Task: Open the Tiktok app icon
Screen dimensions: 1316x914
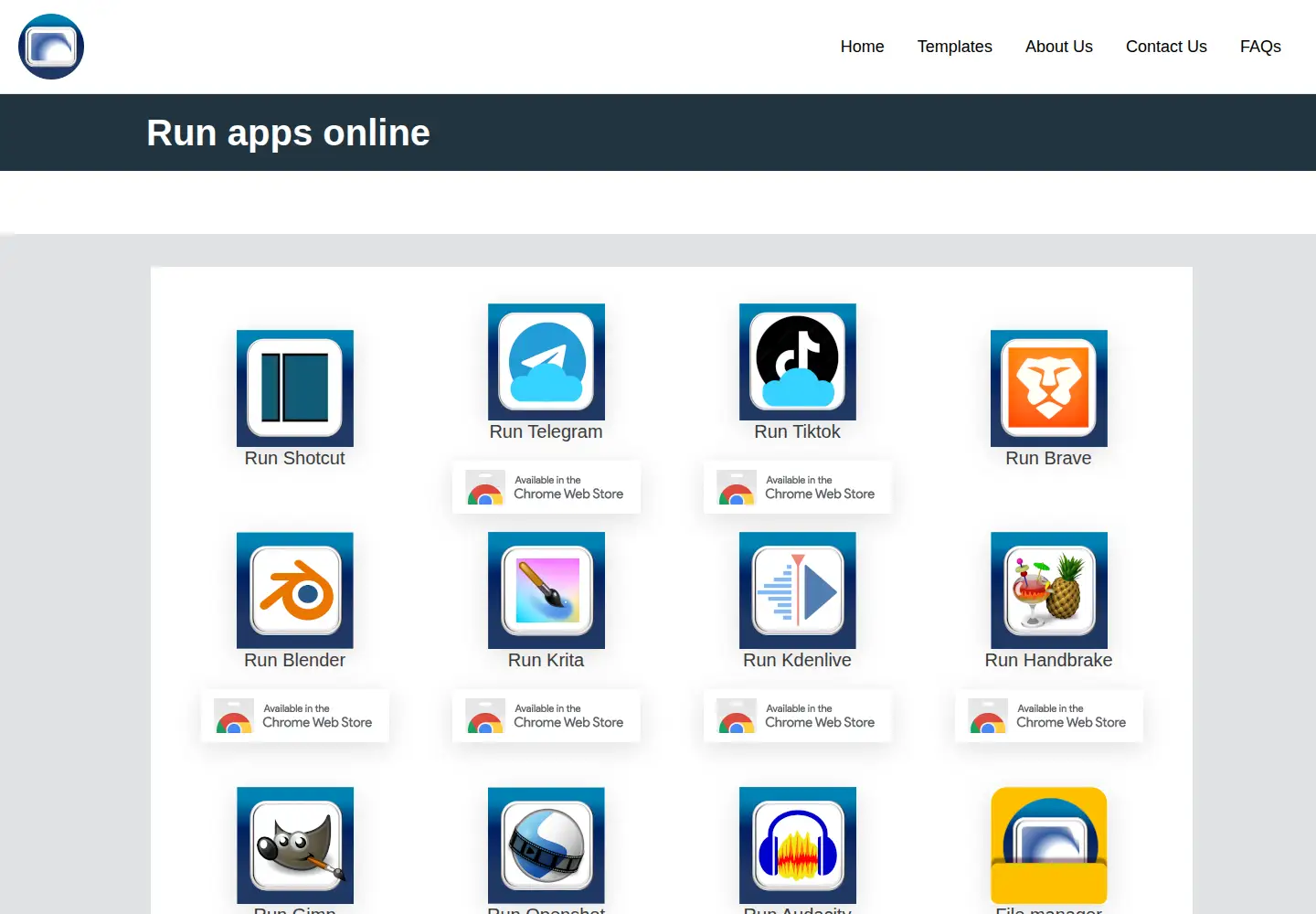Action: [x=798, y=362]
